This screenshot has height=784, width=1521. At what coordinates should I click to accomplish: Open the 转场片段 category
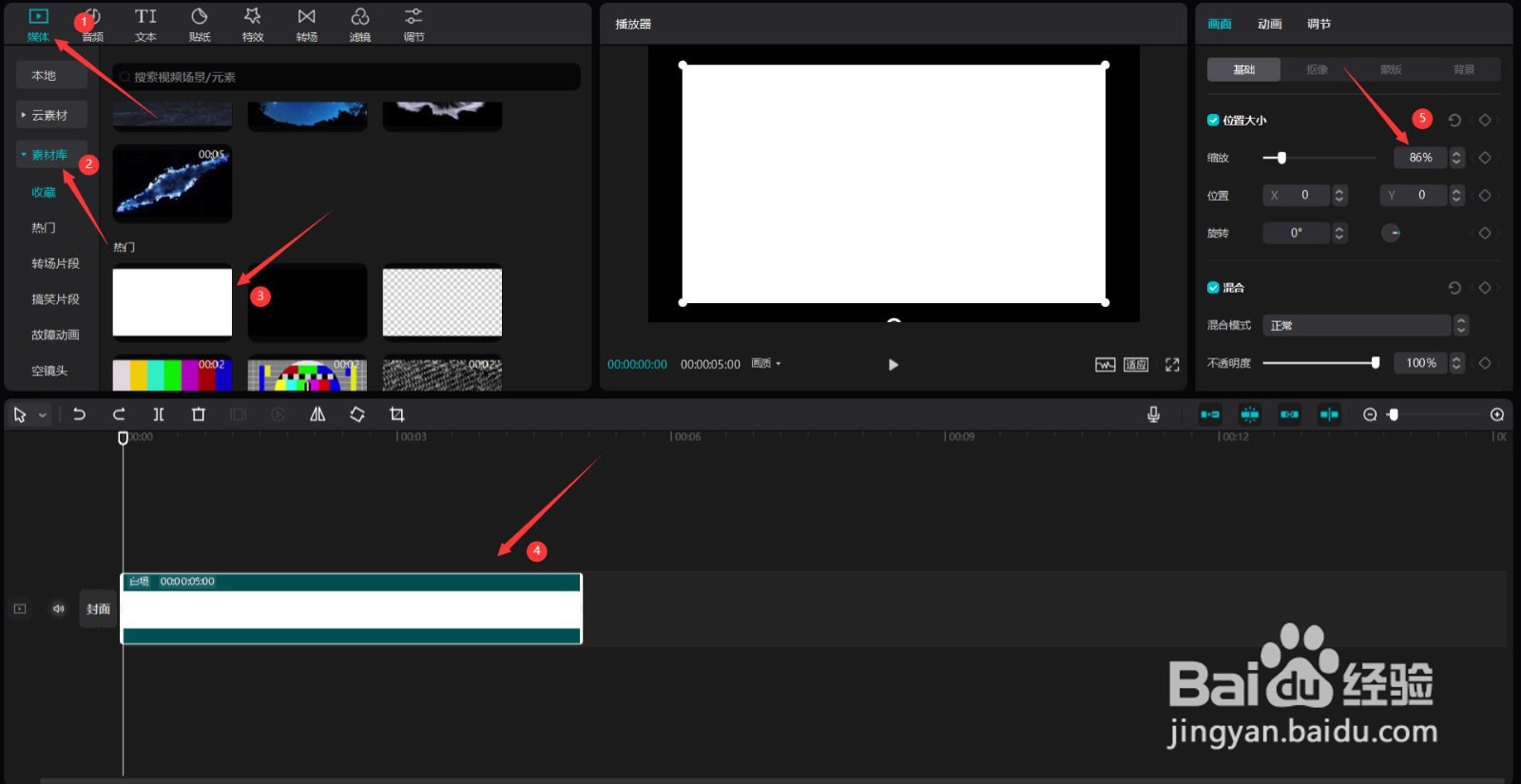55,263
